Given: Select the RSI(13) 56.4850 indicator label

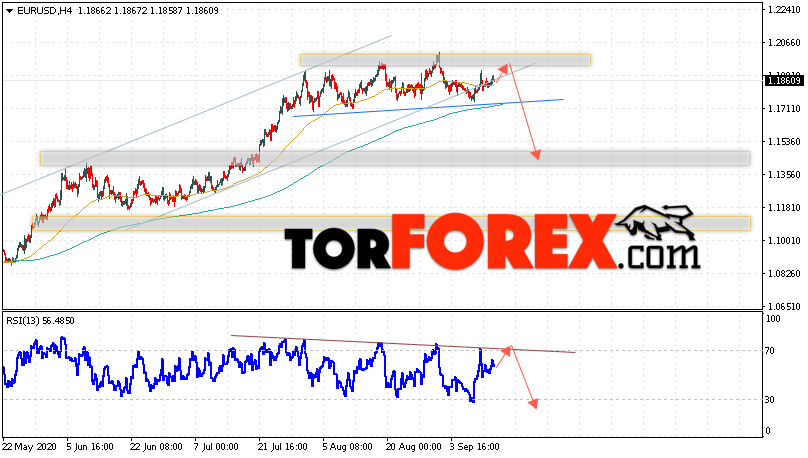Looking at the screenshot, I should coord(40,321).
